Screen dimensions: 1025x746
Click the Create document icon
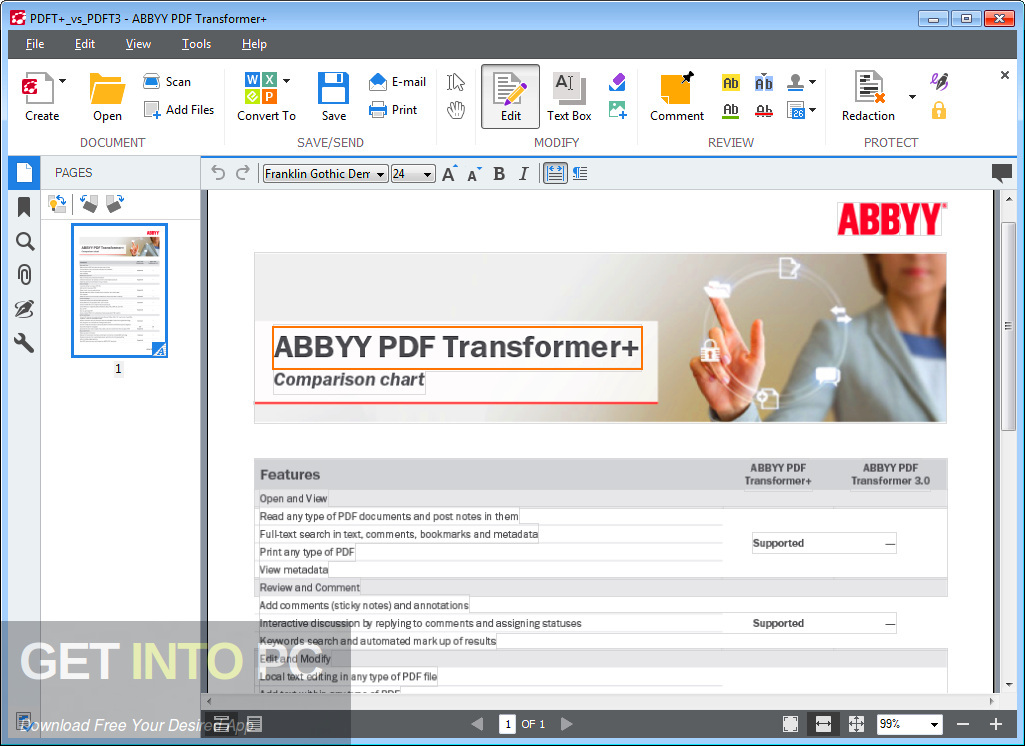38,89
